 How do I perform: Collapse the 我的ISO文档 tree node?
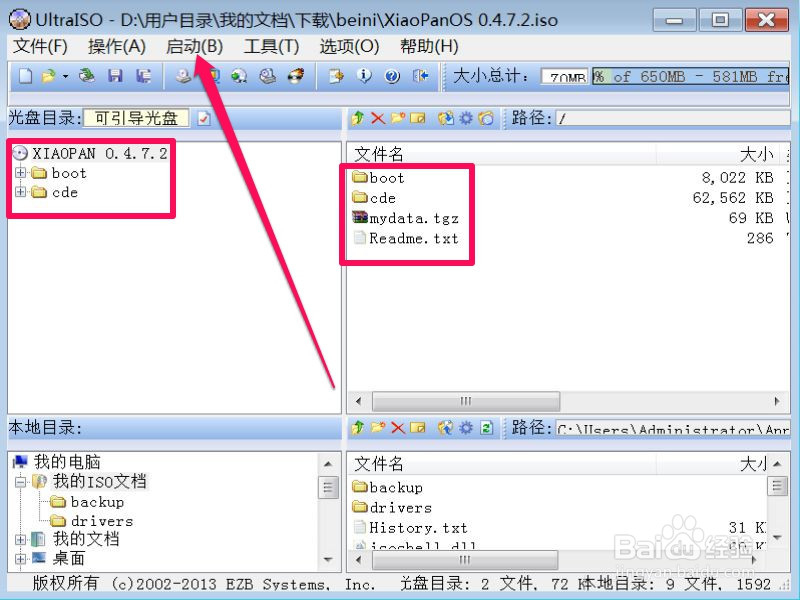click(x=20, y=482)
